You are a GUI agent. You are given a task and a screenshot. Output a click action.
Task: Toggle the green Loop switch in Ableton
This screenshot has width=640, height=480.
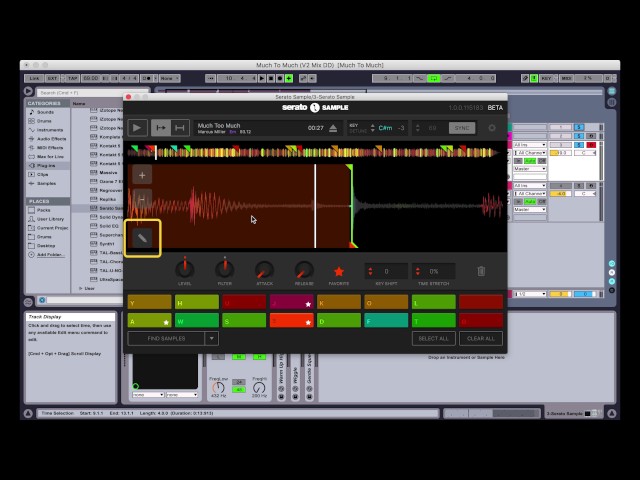[x=433, y=78]
